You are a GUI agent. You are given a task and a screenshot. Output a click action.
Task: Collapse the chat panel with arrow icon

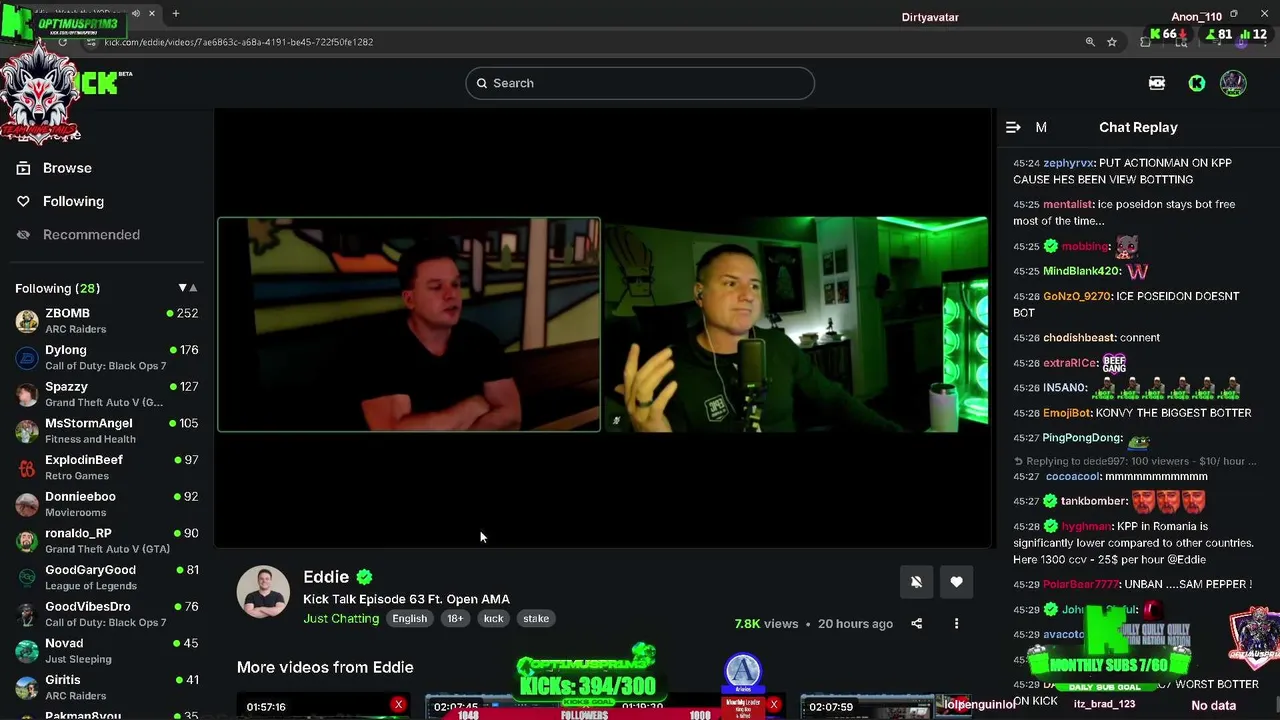click(1013, 127)
